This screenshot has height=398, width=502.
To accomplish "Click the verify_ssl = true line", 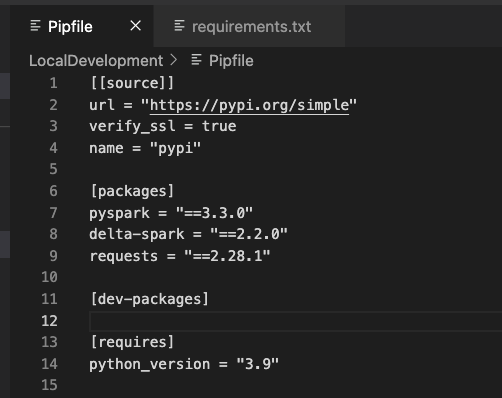I will click(x=163, y=126).
